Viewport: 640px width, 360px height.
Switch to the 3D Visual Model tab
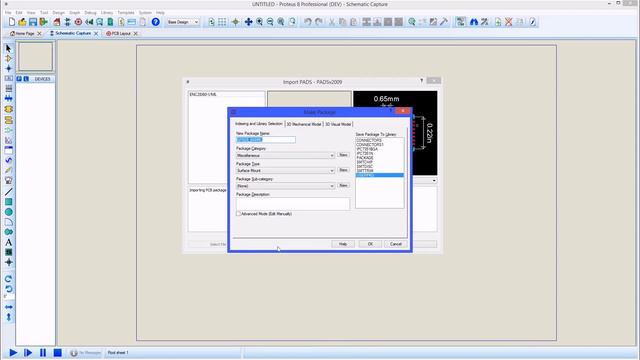click(x=338, y=124)
